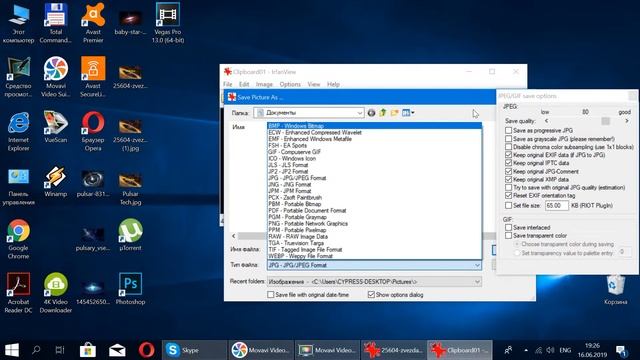Click the file size KB input field
The height and width of the screenshot is (360, 640).
[x=557, y=205]
